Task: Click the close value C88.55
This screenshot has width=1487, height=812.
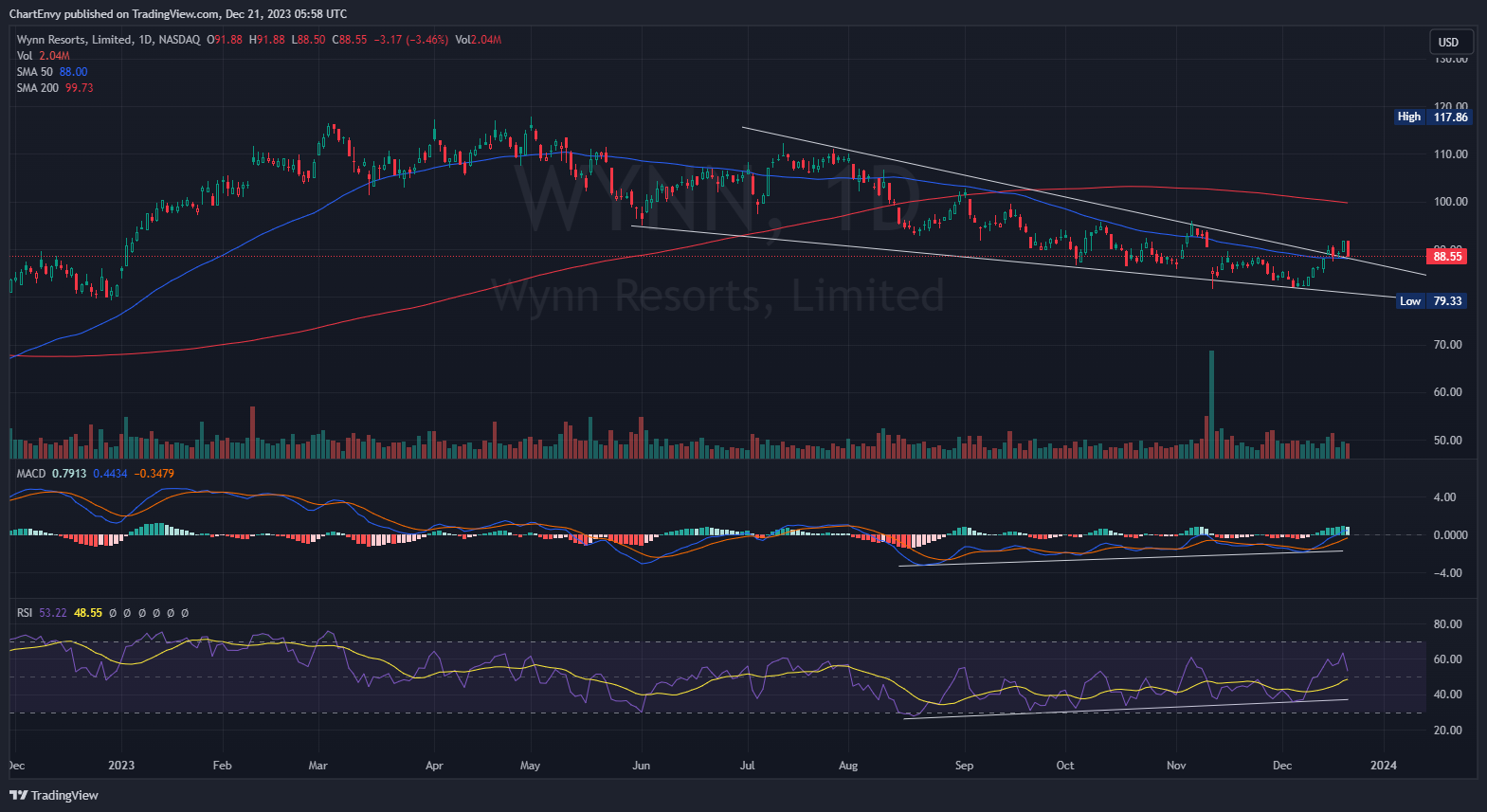Action: [x=349, y=40]
